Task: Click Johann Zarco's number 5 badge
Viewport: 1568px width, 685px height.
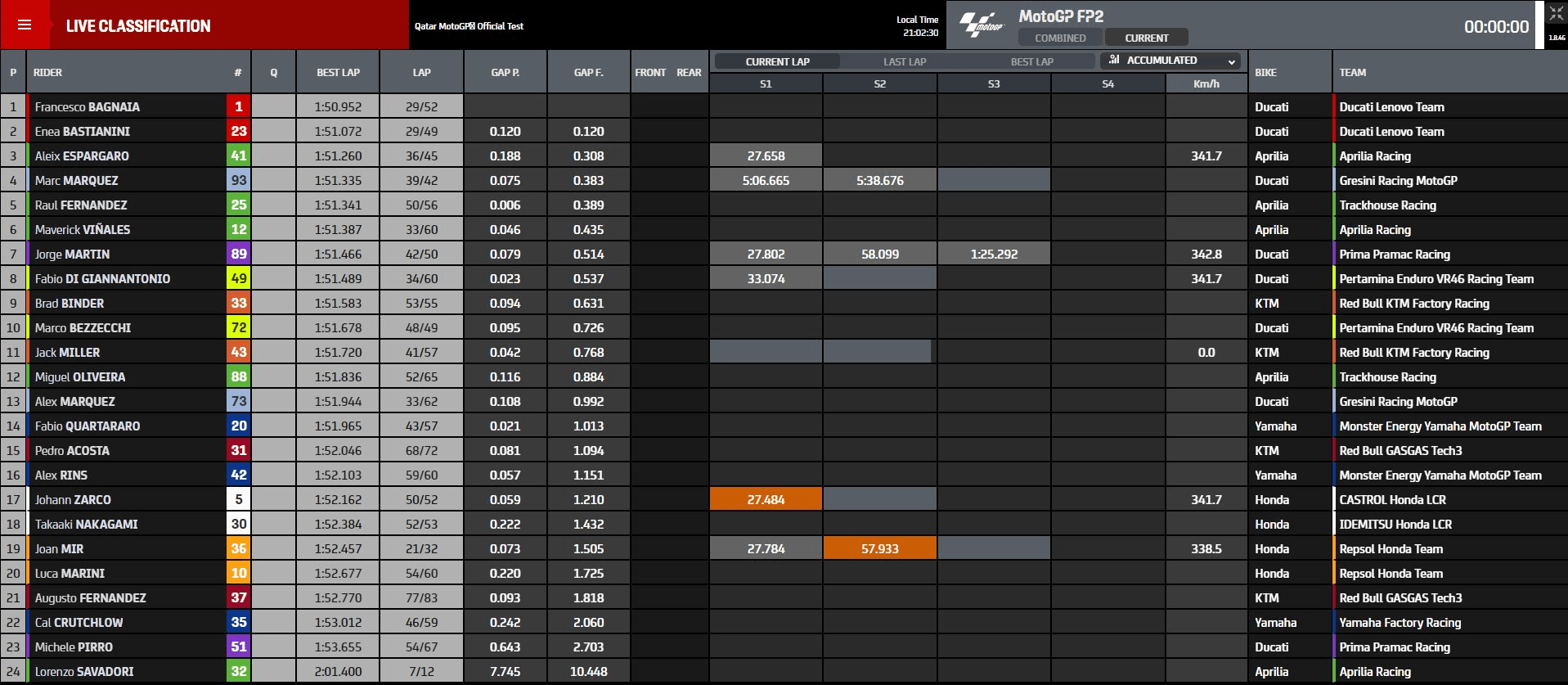Action: pos(238,499)
